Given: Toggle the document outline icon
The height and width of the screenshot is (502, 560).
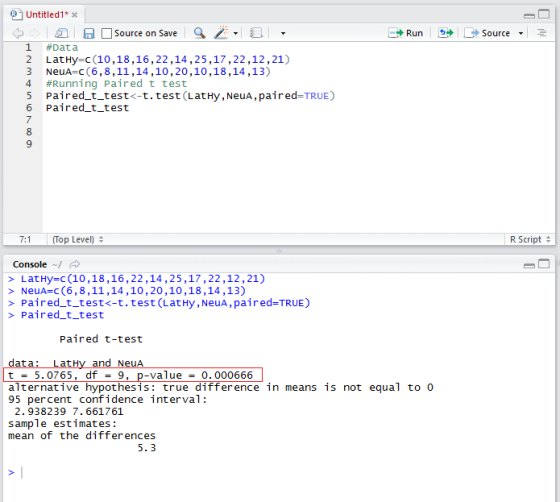Looking at the screenshot, I should (542, 33).
